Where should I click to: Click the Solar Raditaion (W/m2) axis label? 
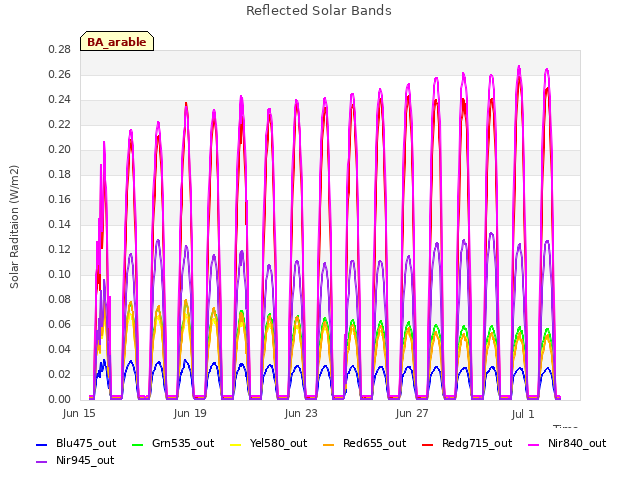[14, 227]
